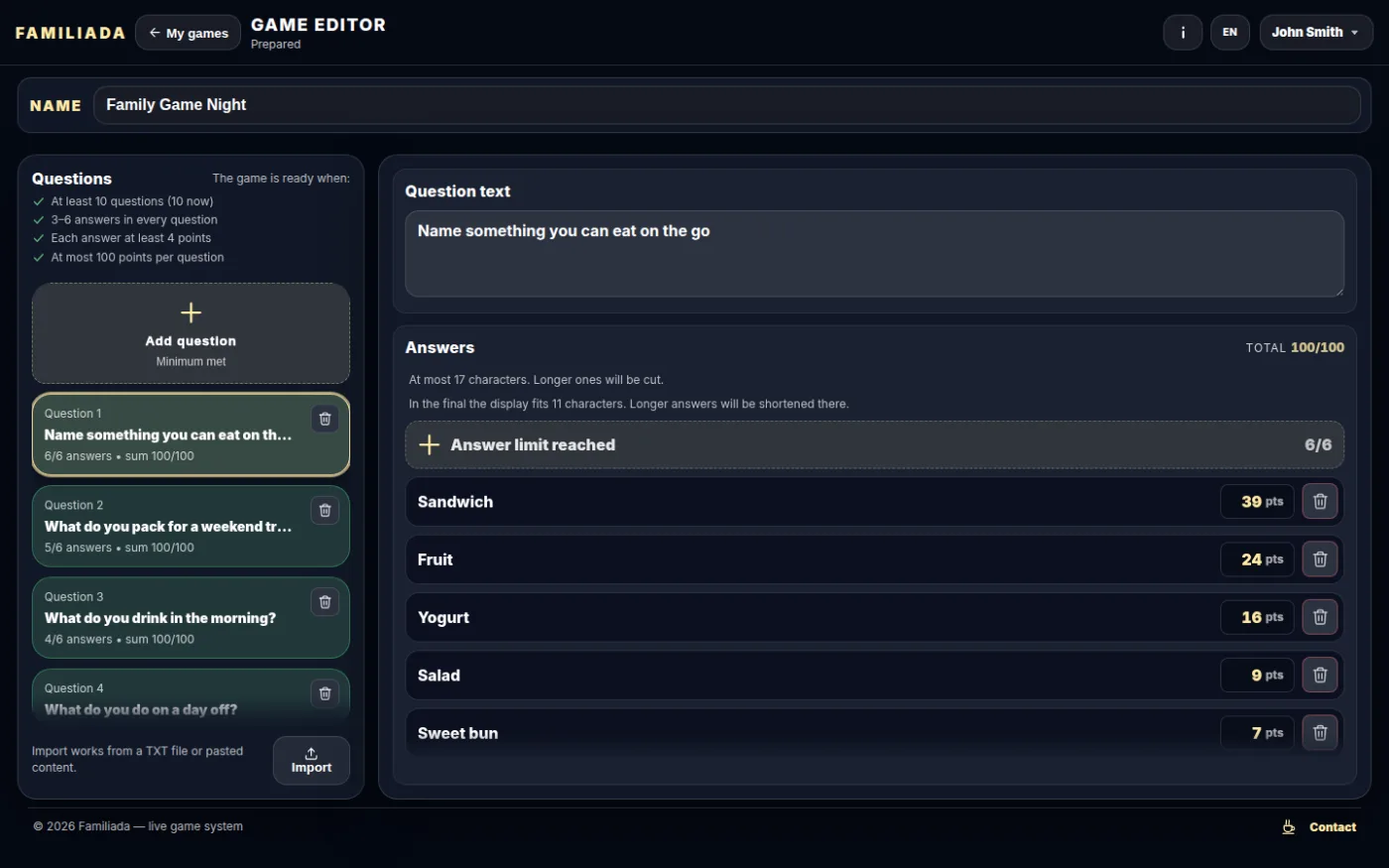1389x868 pixels.
Task: Remove the Sandwich answer with its trash icon
Action: 1320,502
